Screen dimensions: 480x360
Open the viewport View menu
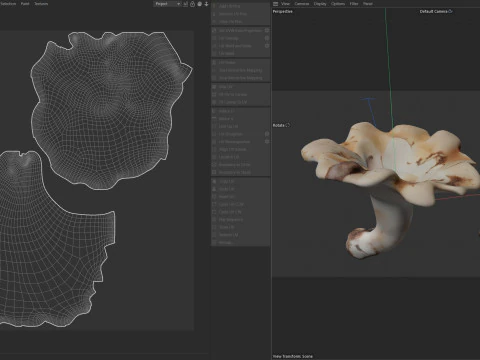click(285, 4)
